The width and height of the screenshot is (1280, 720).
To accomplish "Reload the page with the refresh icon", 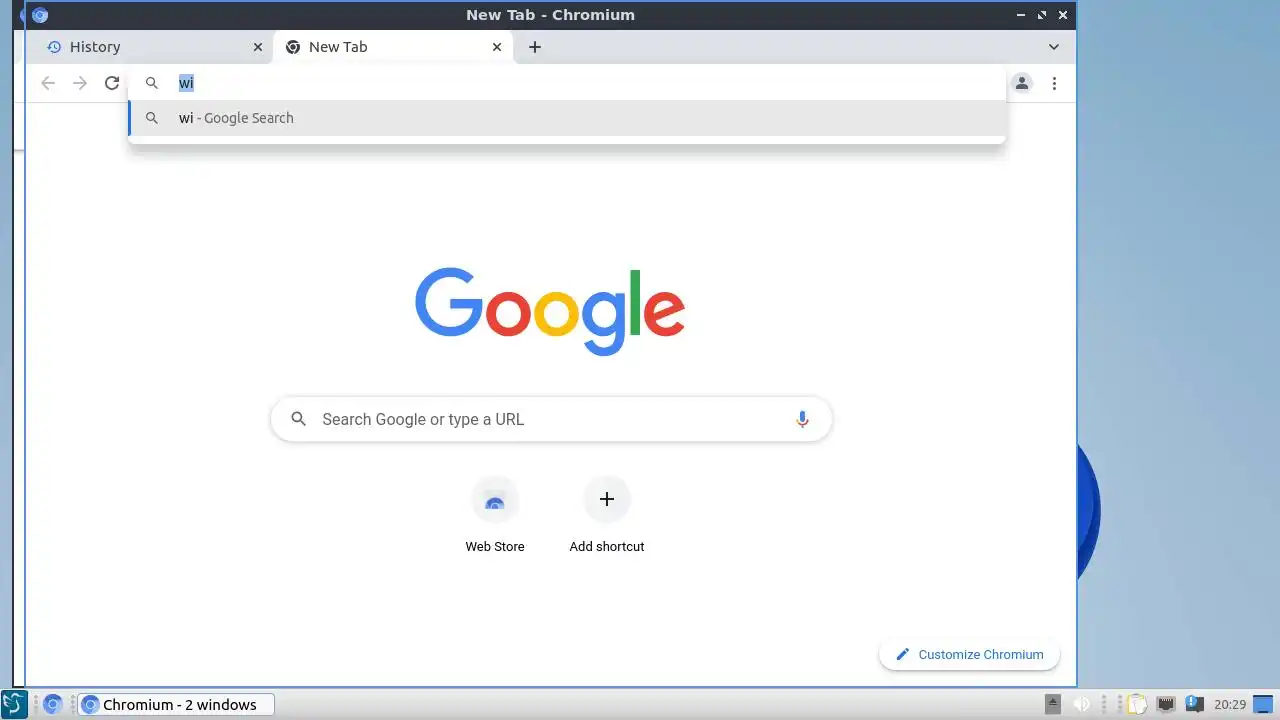I will coord(112,83).
